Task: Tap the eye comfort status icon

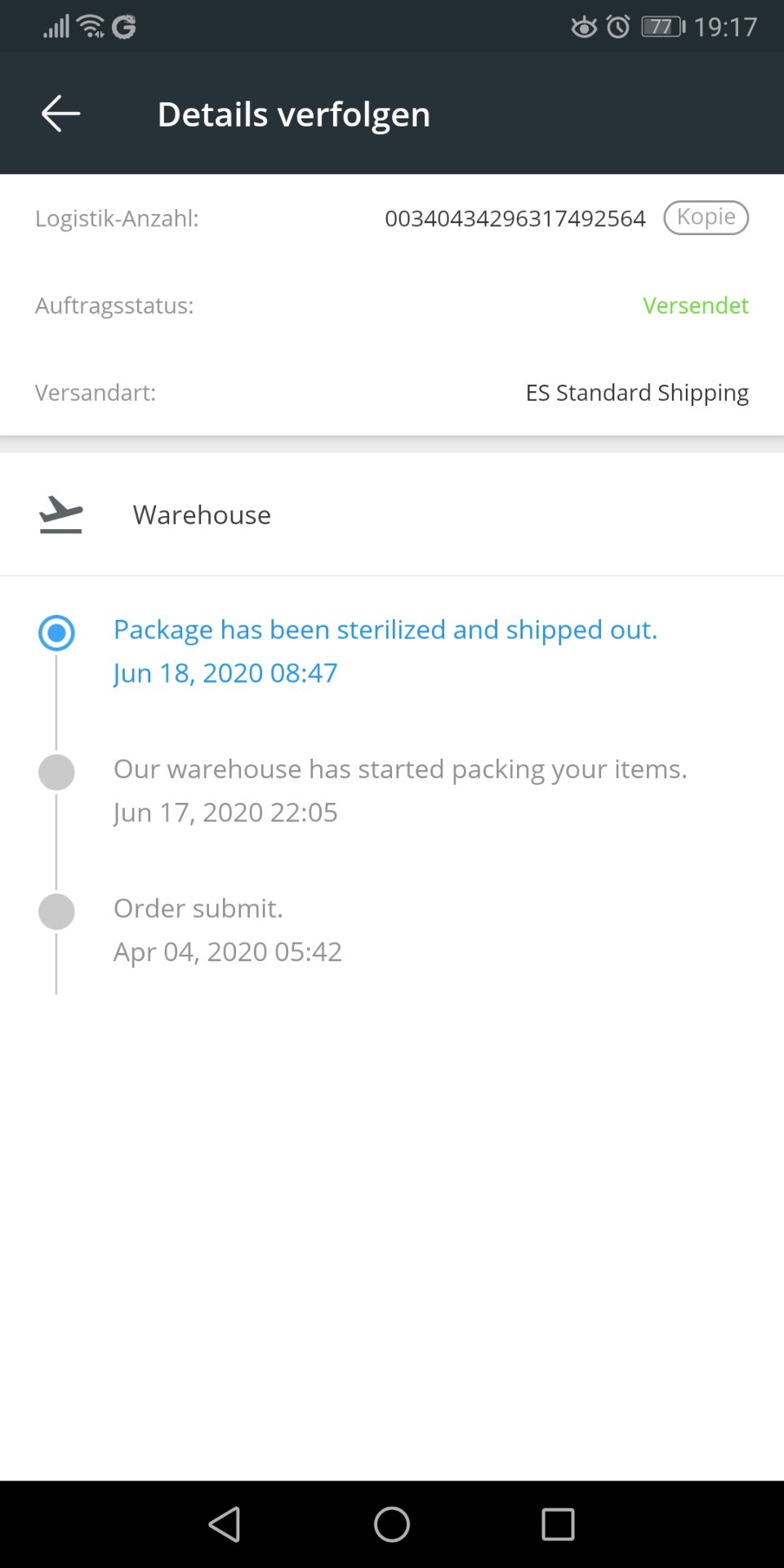Action: click(584, 27)
